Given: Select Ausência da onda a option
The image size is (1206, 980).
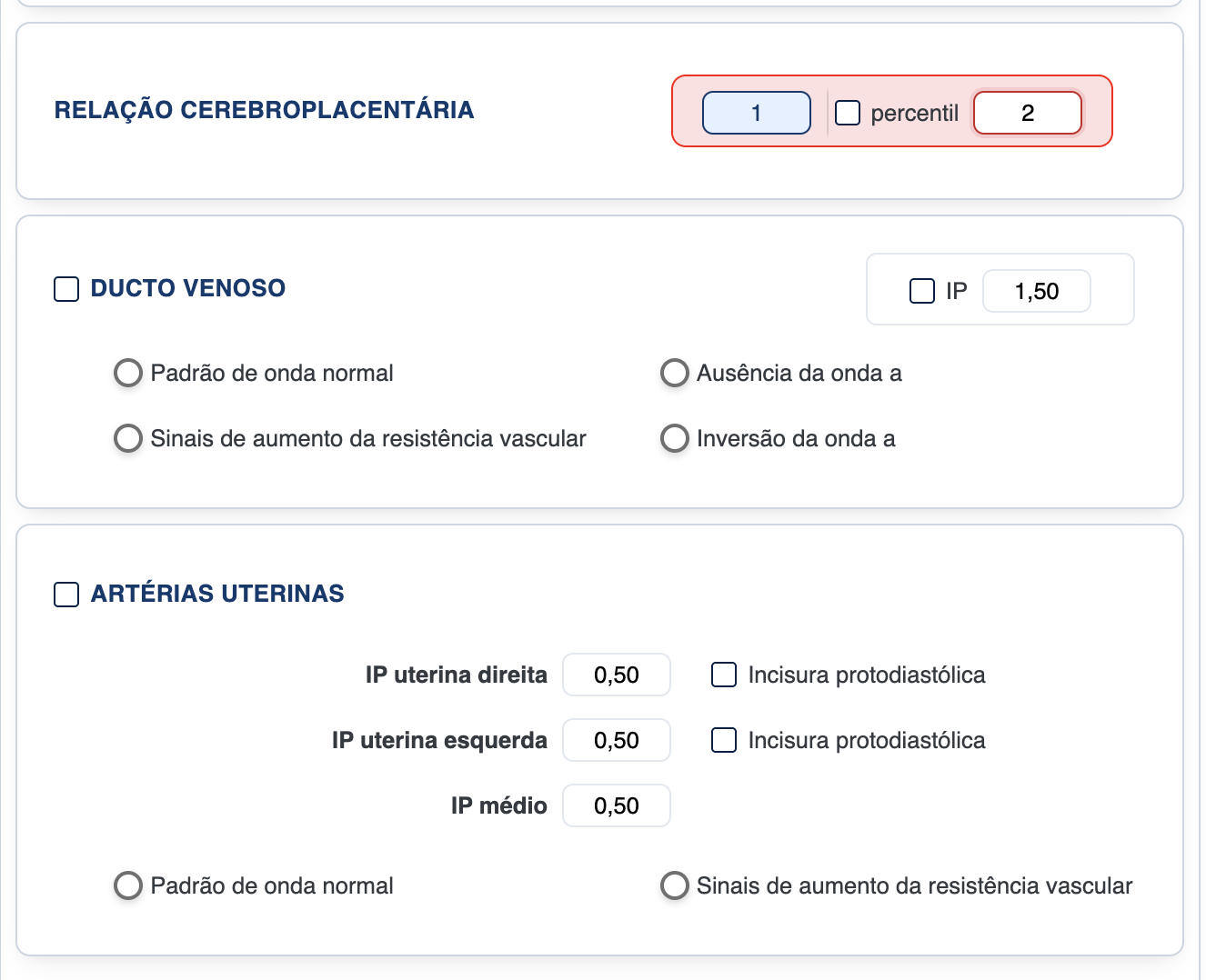Looking at the screenshot, I should click(x=674, y=373).
